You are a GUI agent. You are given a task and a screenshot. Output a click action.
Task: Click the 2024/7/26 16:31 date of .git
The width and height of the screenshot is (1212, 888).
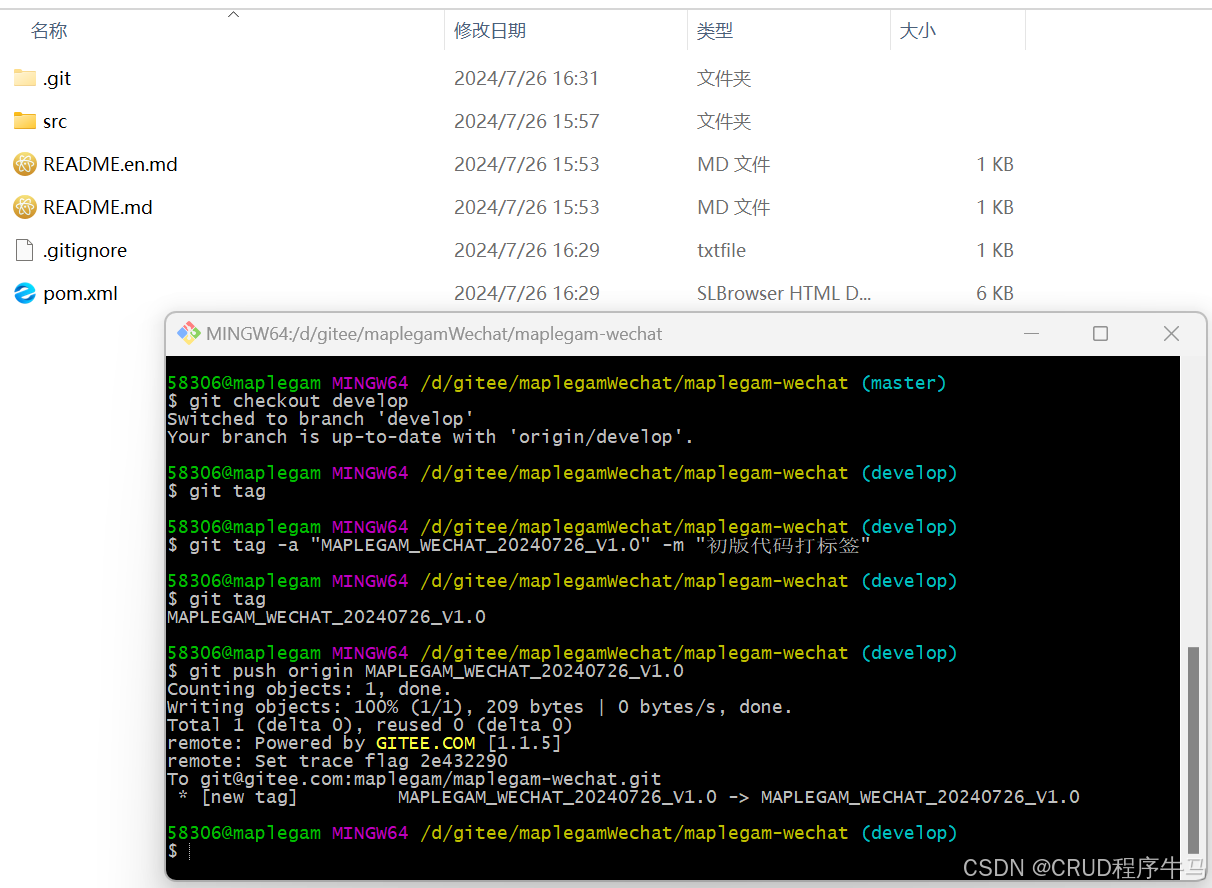[527, 78]
